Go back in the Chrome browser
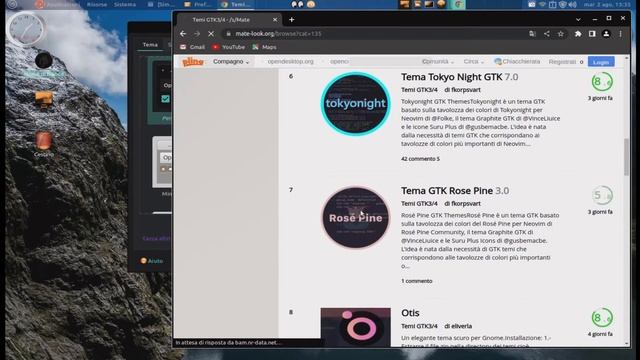Screen dimensions: 640x360 click(x=183, y=34)
